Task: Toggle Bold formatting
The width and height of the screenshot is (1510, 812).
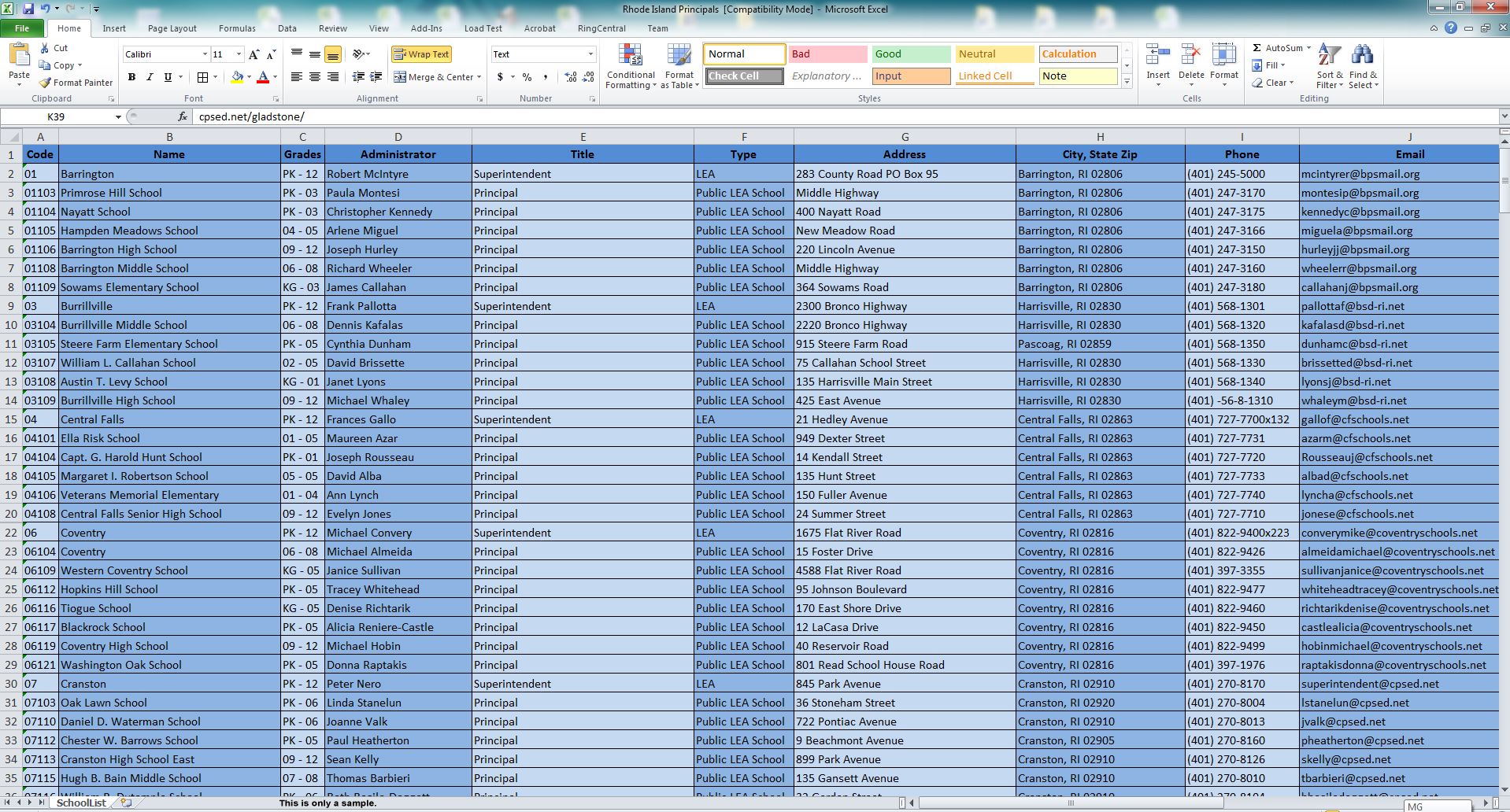Action: pyautogui.click(x=131, y=77)
